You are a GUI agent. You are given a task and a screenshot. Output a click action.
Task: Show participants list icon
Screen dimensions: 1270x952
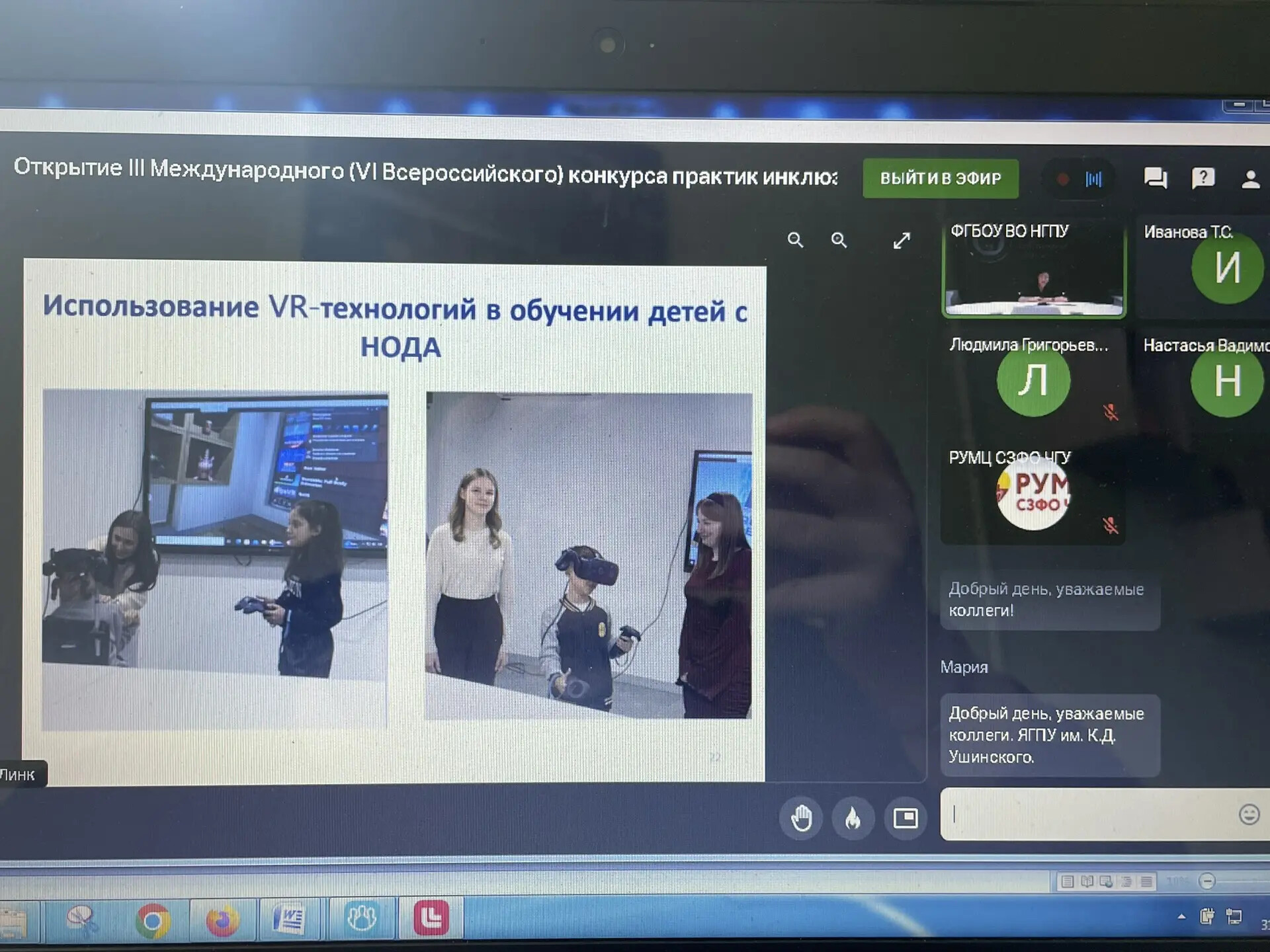(1249, 179)
